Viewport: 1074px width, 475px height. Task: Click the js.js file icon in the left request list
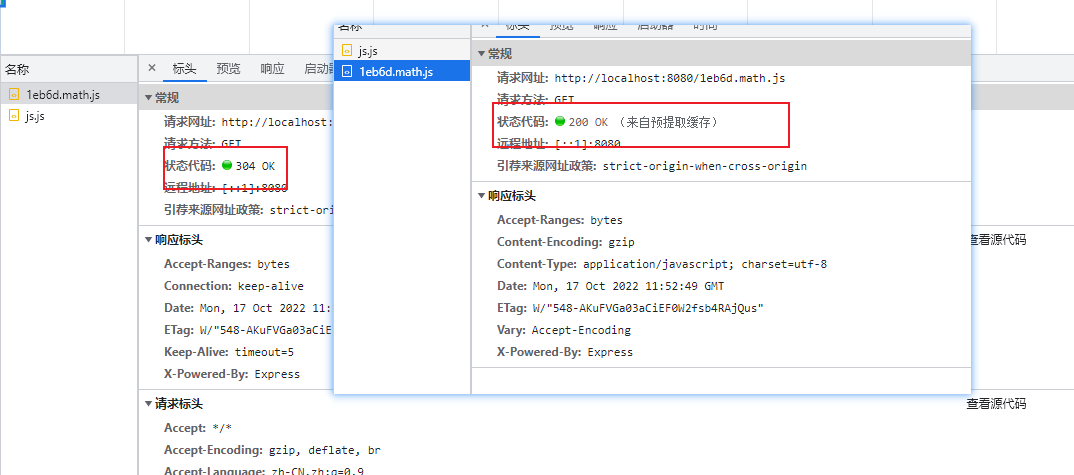14,116
